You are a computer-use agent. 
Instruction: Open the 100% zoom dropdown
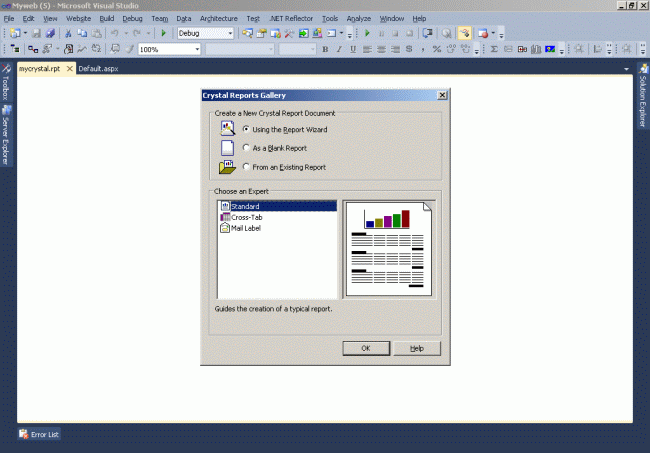pos(197,49)
